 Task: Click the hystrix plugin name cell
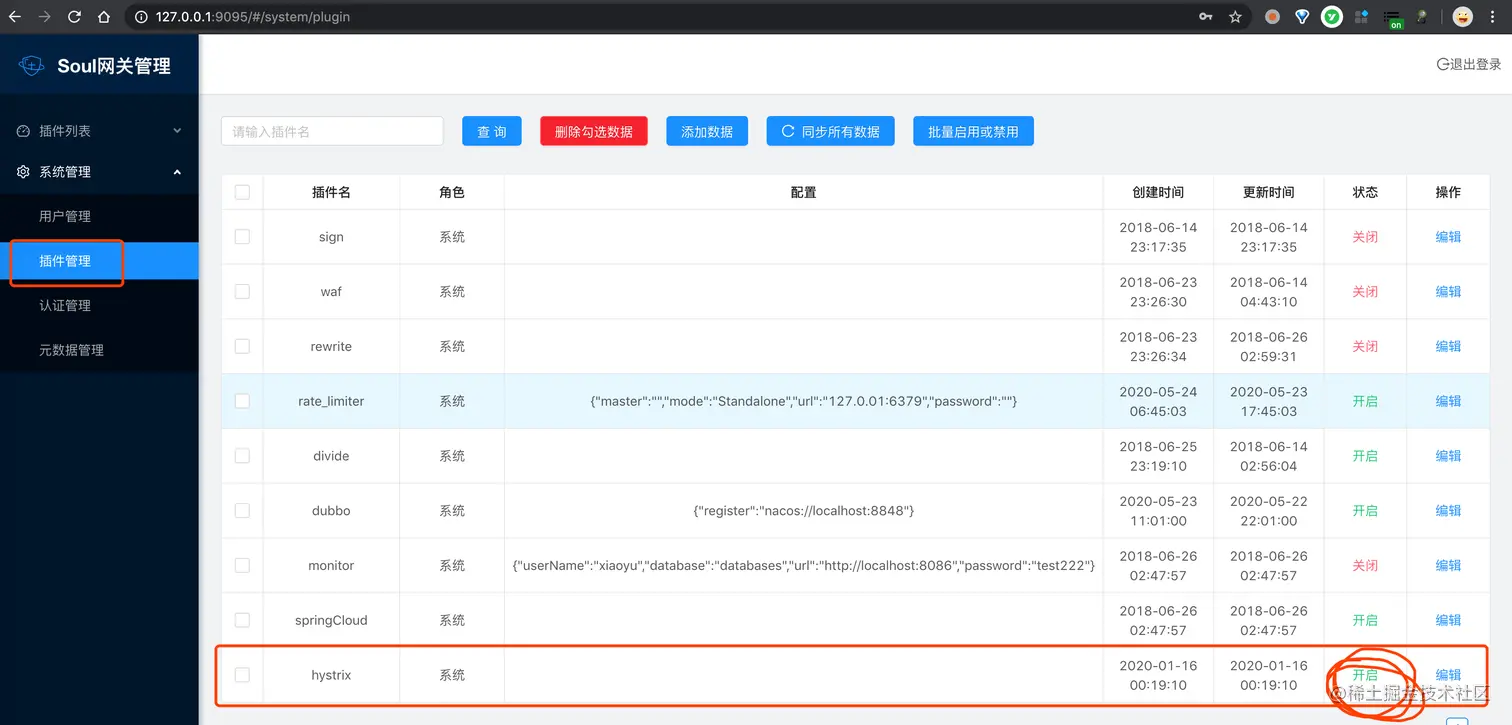[331, 675]
